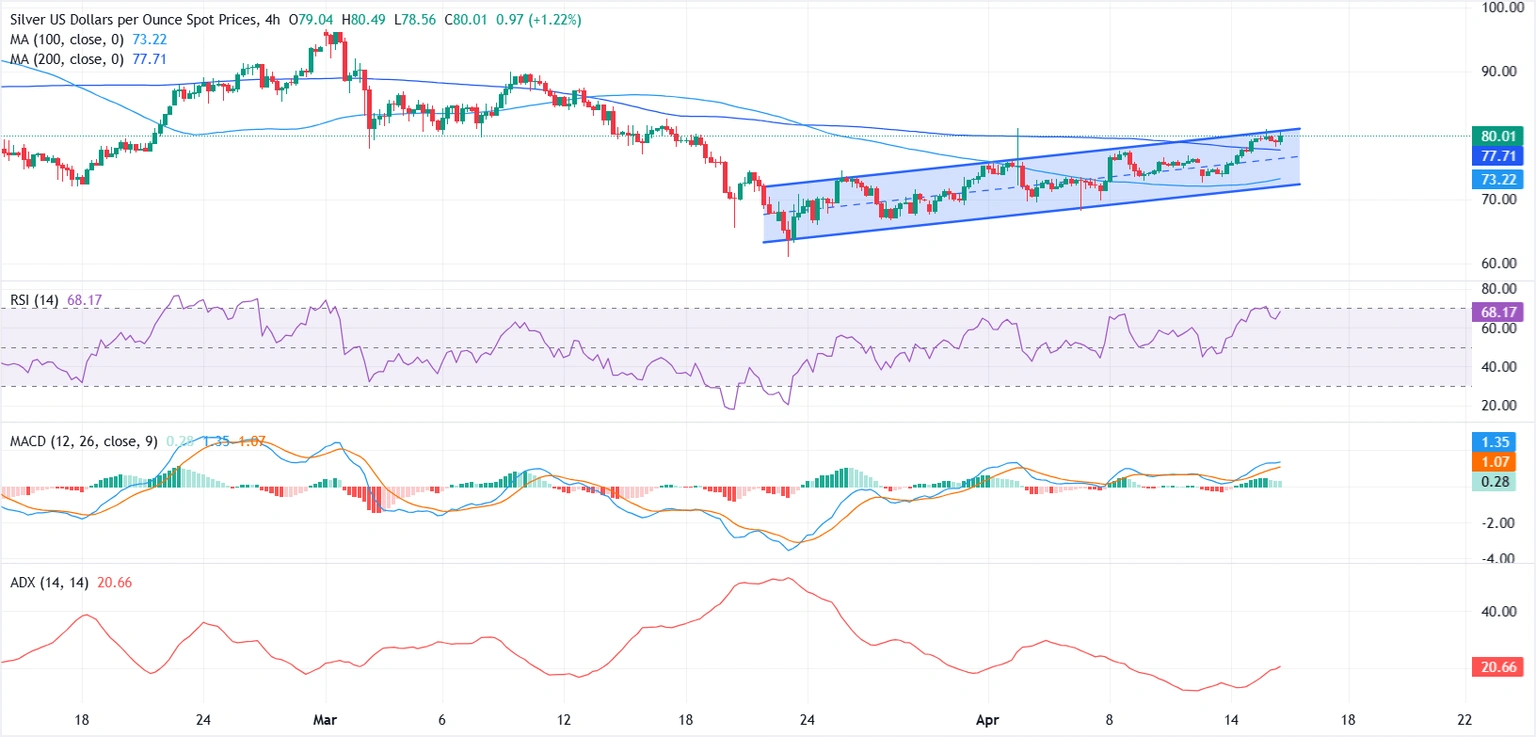Viewport: 1536px width, 737px height.
Task: Select the MACD (12, 26, close, 9) label
Action: (x=78, y=440)
